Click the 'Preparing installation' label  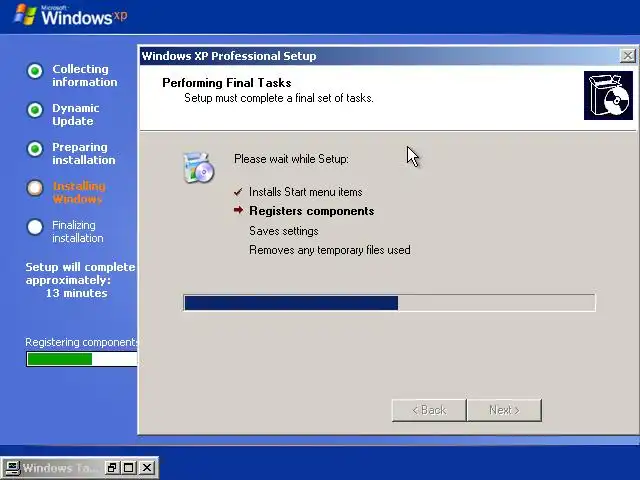tap(84, 153)
